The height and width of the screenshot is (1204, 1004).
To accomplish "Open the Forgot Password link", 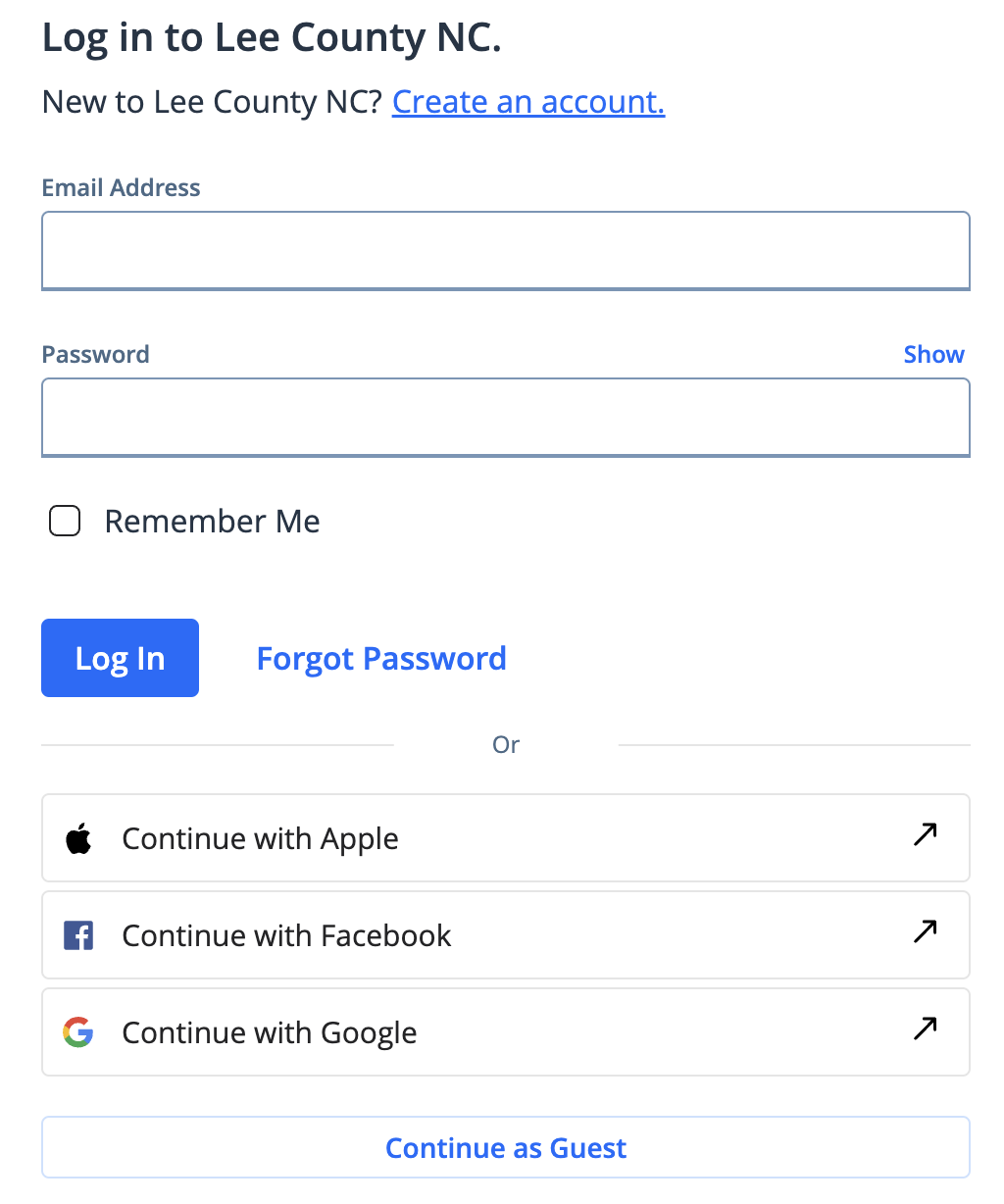I will [381, 659].
